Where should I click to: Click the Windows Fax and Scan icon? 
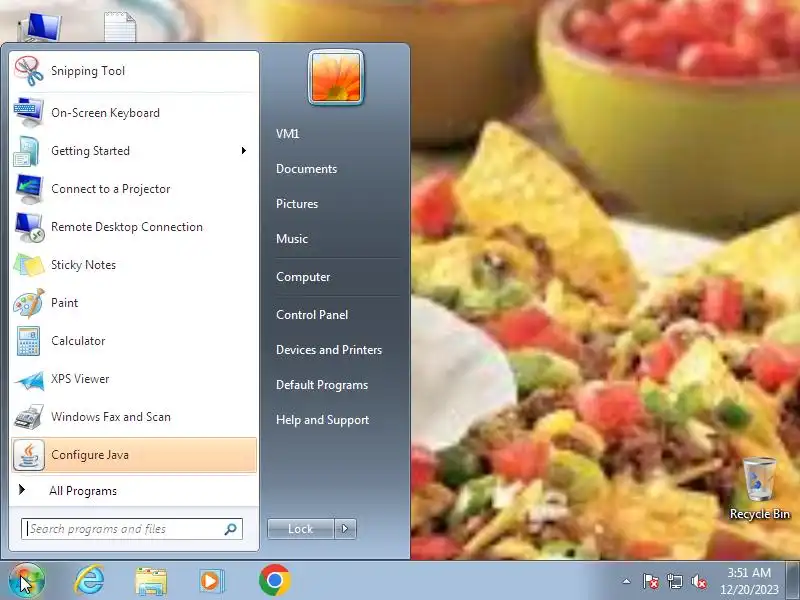[29, 417]
